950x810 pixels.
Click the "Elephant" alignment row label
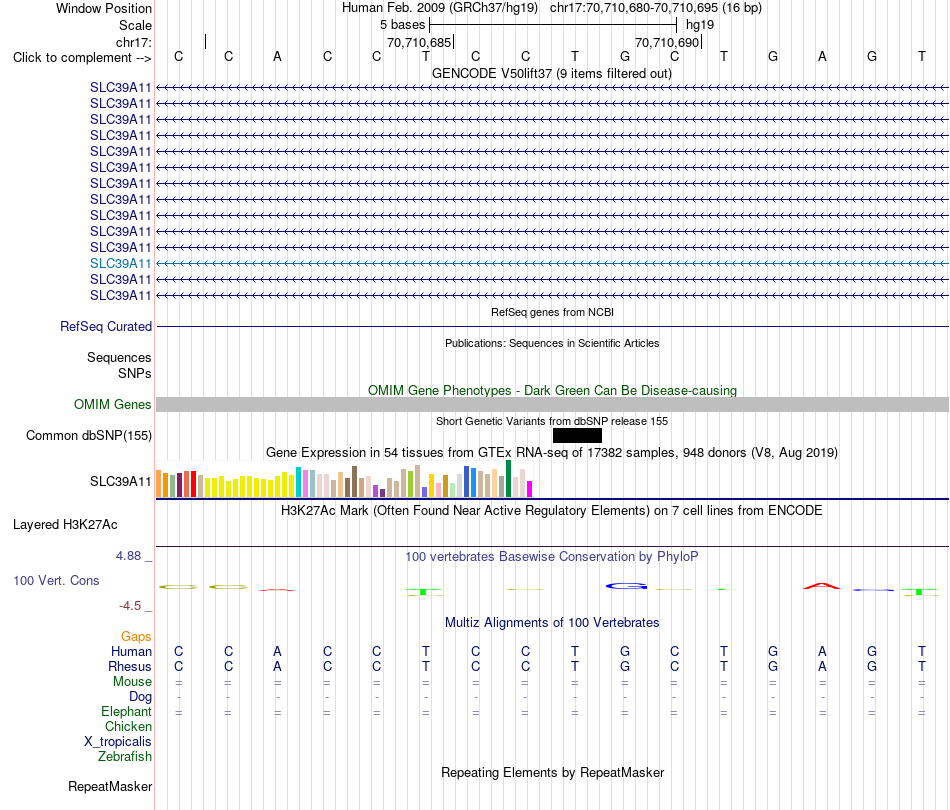pyautogui.click(x=126, y=711)
